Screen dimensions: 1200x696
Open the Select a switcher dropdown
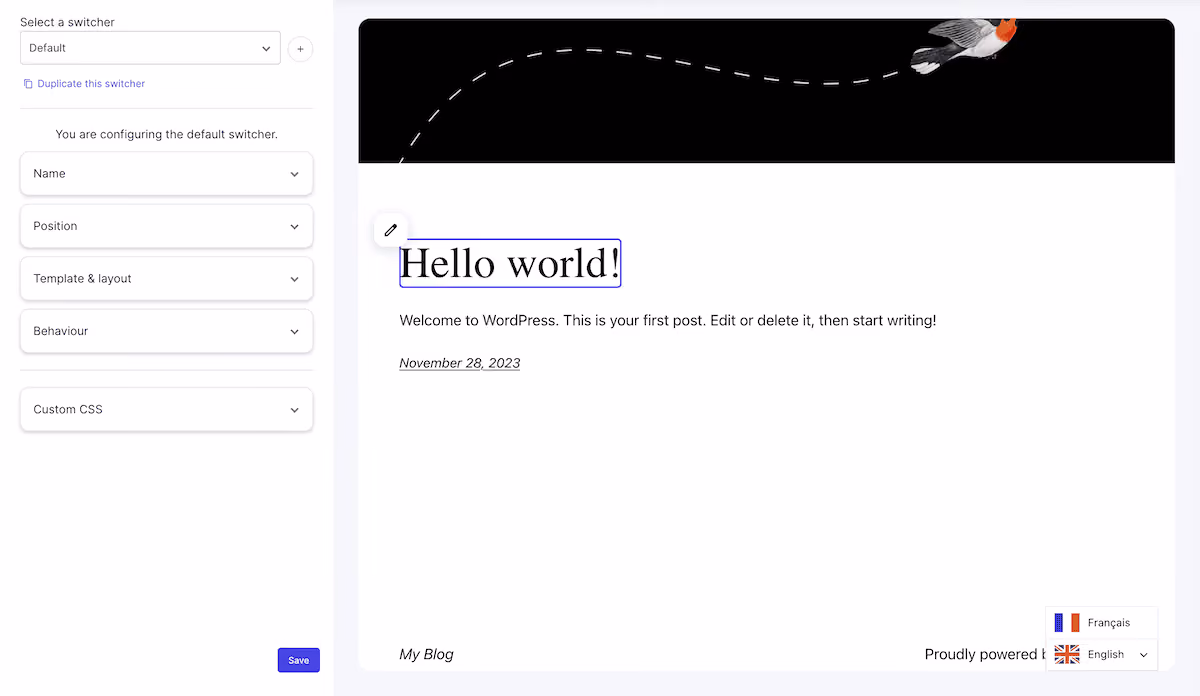point(150,48)
